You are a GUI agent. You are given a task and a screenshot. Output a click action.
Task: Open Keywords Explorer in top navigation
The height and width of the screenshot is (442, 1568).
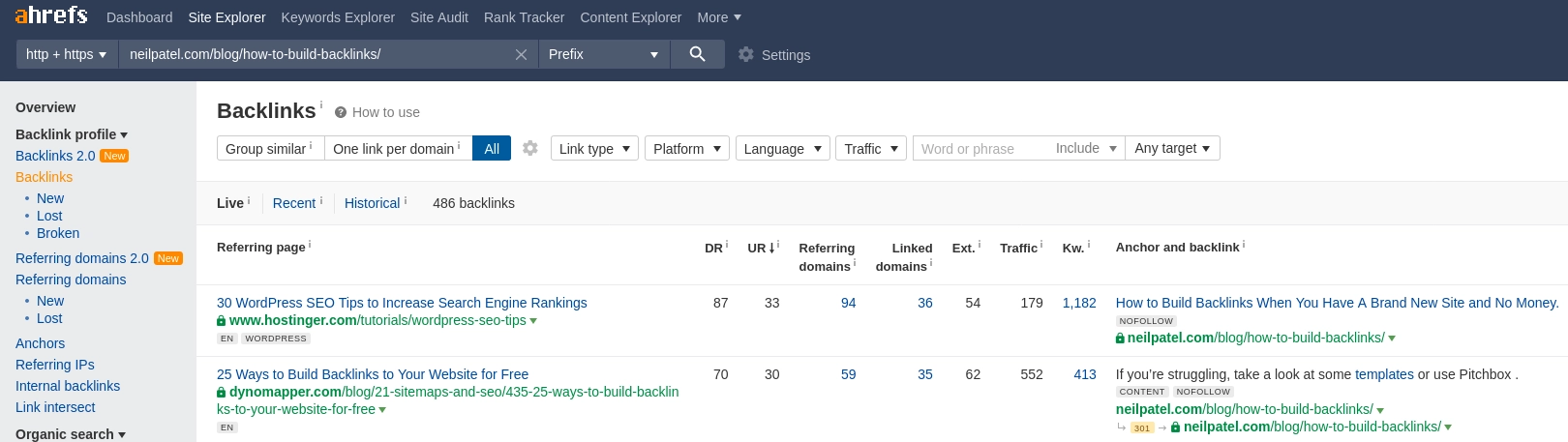coord(338,17)
